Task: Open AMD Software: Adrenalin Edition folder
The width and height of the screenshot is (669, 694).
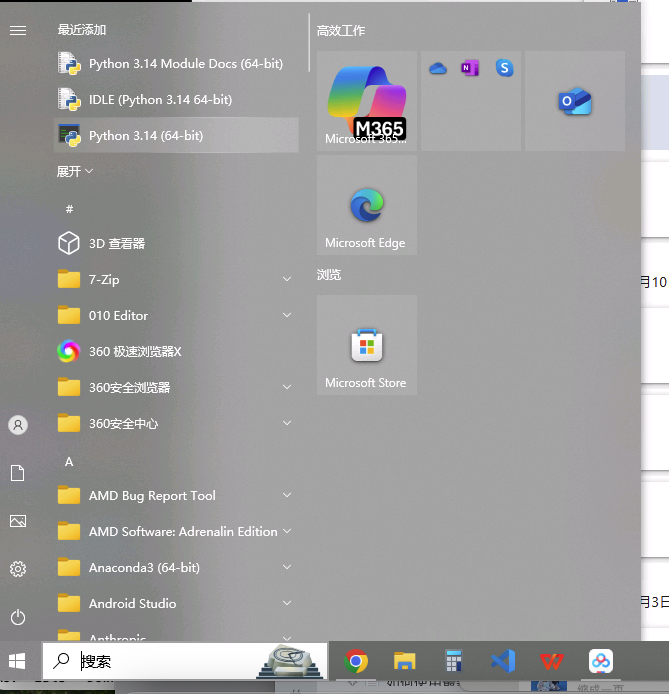Action: coord(176,531)
